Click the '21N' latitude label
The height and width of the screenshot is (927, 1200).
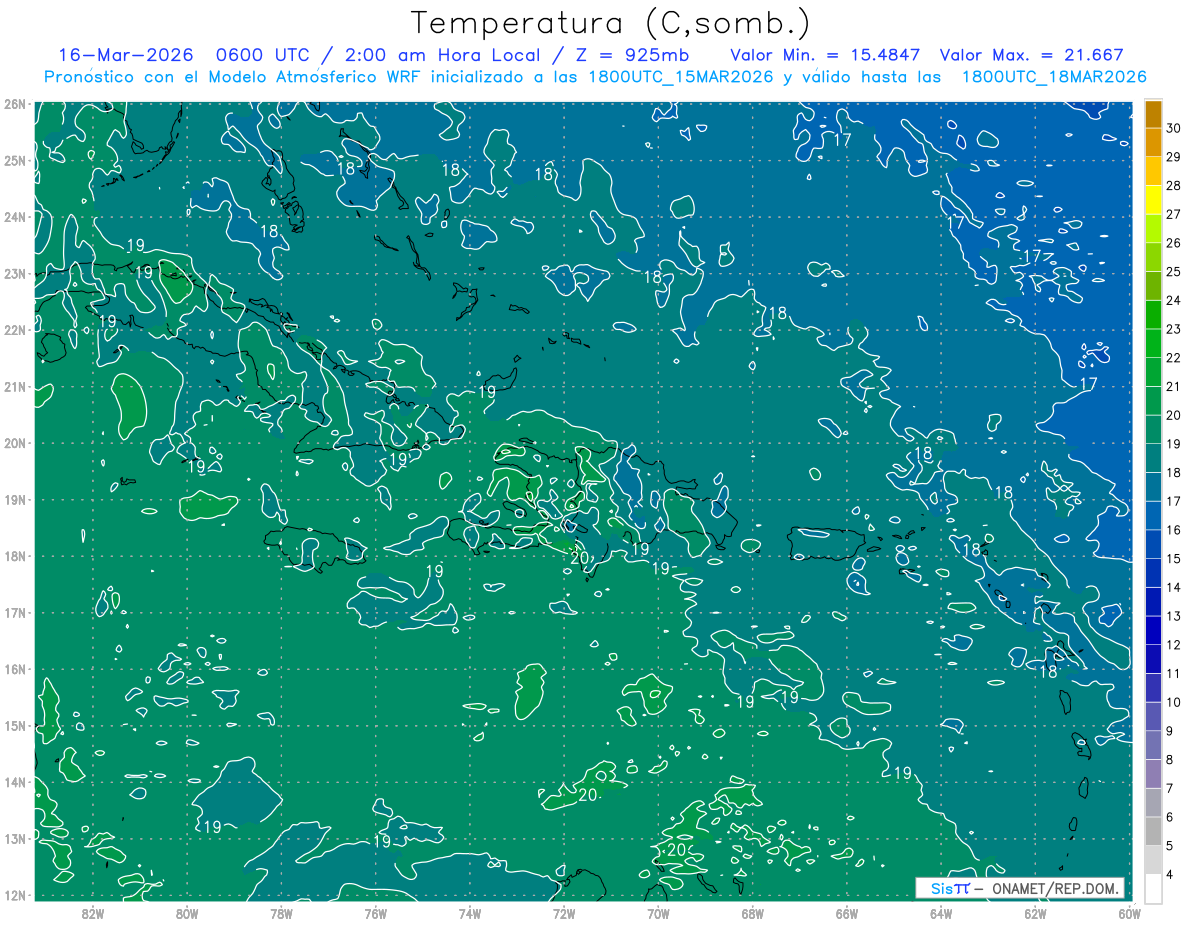tap(15, 387)
